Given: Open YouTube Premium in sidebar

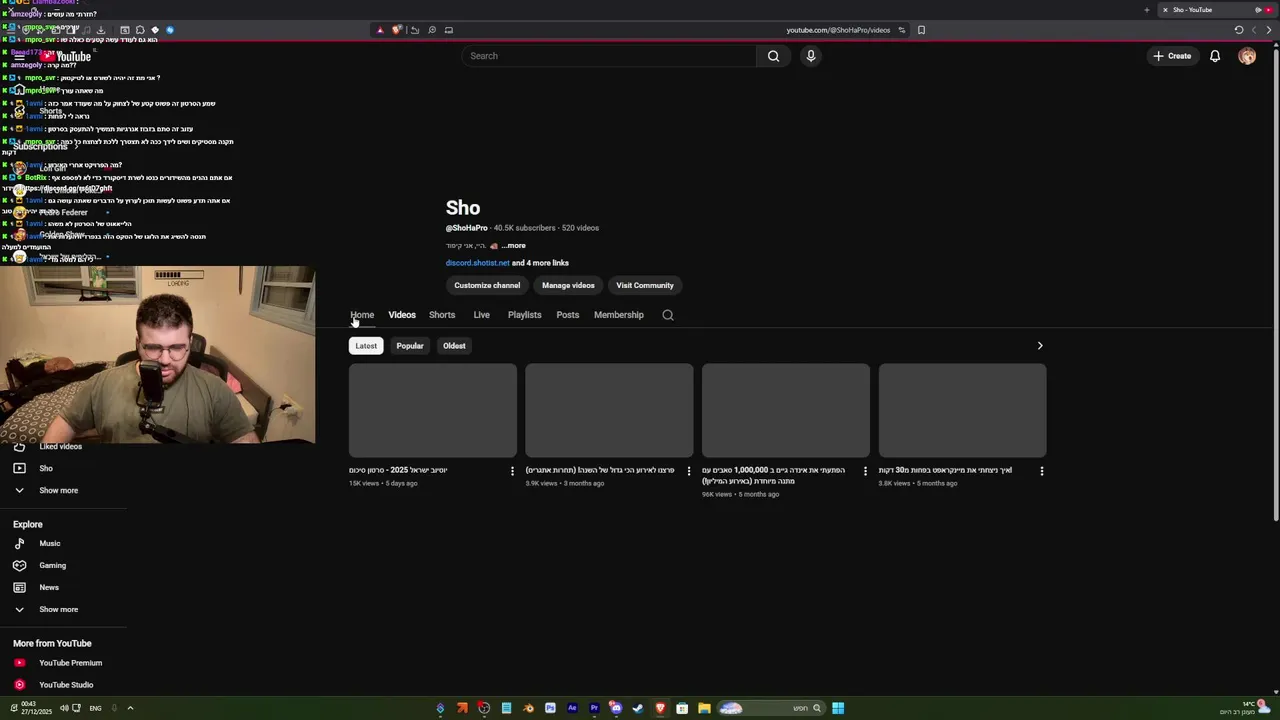Looking at the screenshot, I should tap(70, 663).
